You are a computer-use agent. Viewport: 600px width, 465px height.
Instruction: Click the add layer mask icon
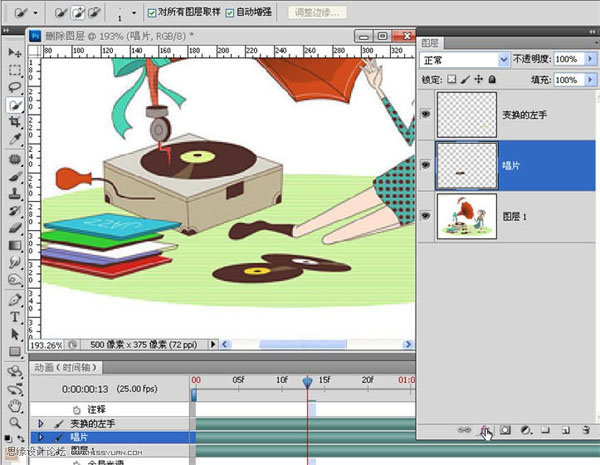[x=506, y=430]
